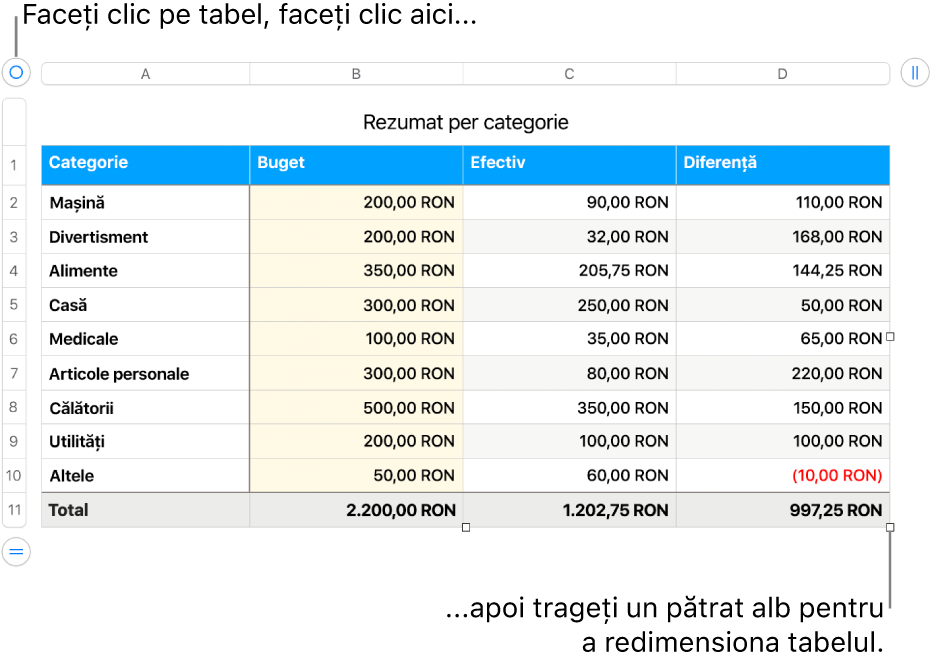Screen dimensions: 934x662
Task: Click the 168,00 RON difference cell
Action: (x=783, y=237)
